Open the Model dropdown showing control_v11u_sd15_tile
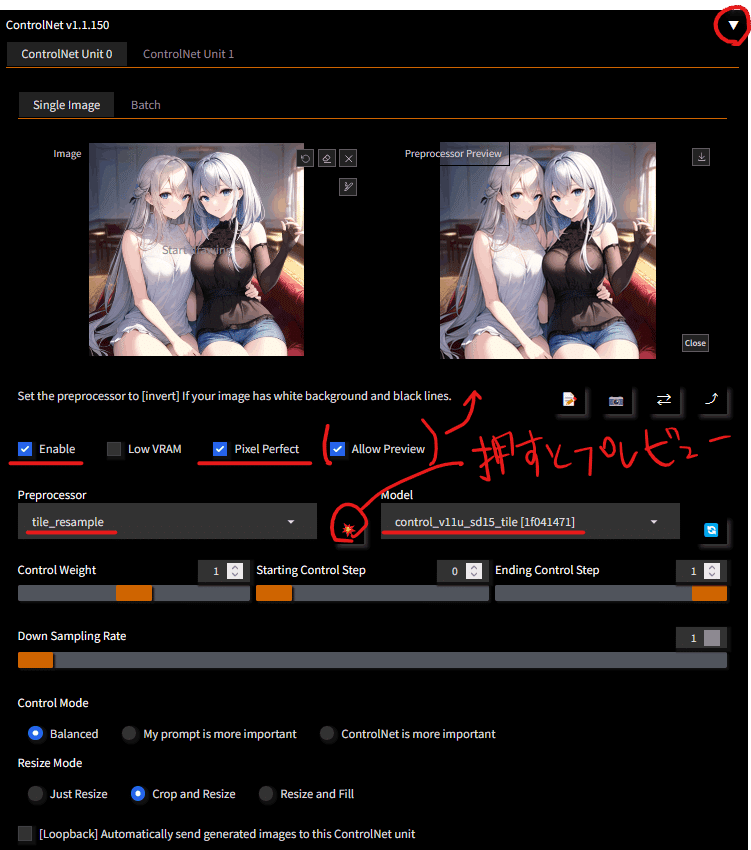 [x=530, y=521]
